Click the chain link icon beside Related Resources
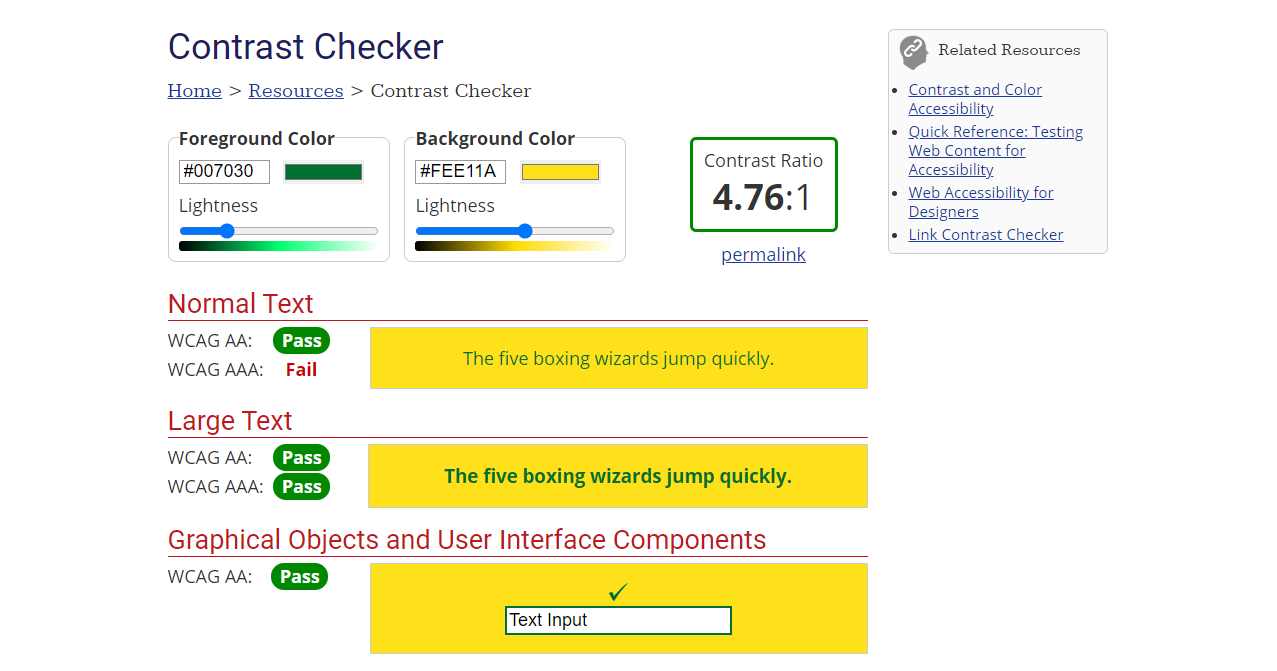Screen dimensions: 1277x671 pyautogui.click(x=912, y=51)
